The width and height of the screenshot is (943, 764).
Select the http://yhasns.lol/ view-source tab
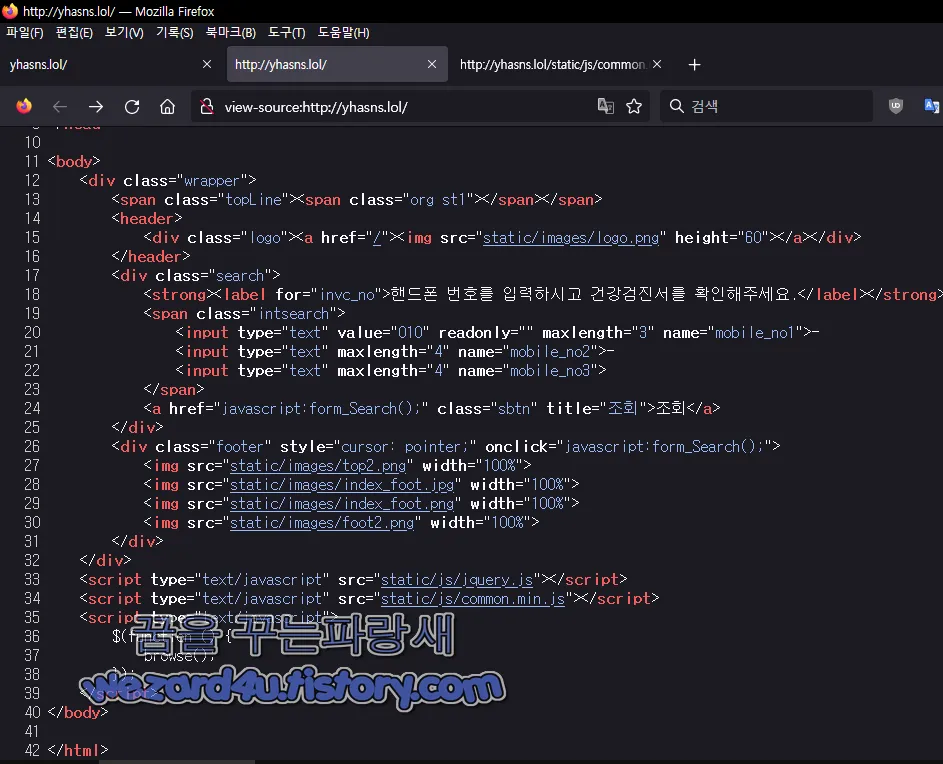tap(337, 64)
